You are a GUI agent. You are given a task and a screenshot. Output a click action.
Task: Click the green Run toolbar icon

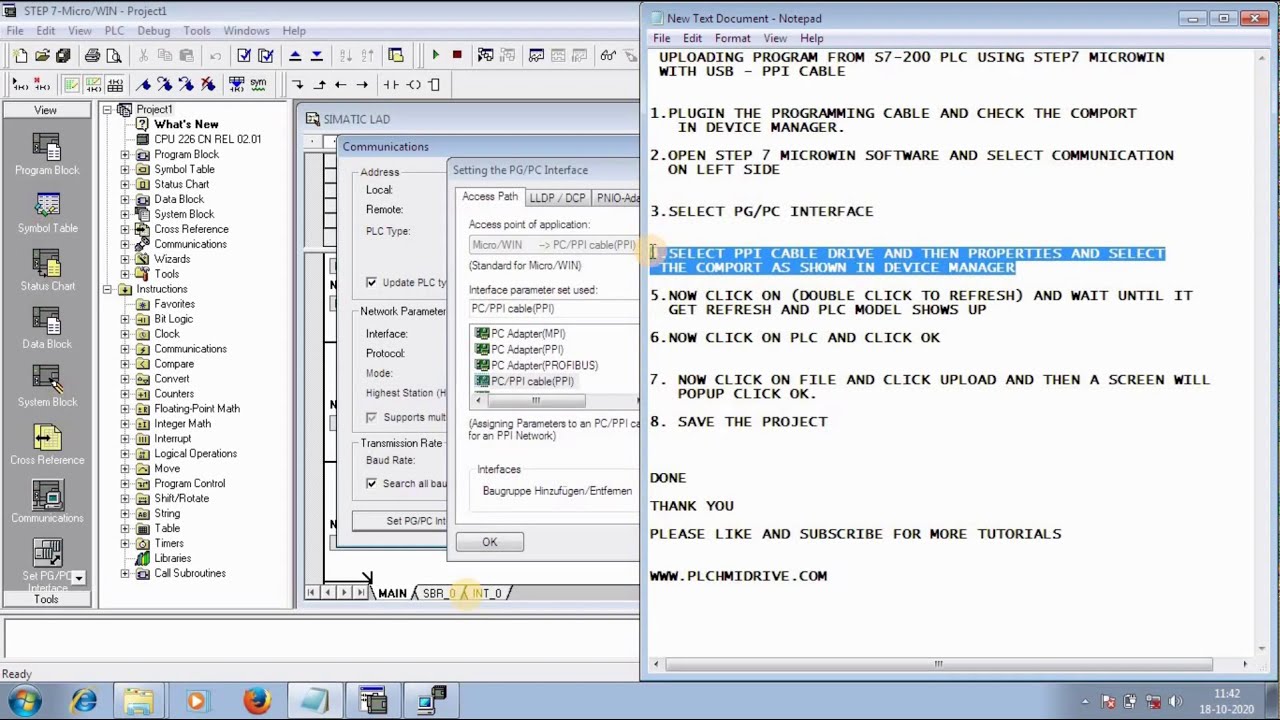coord(435,56)
